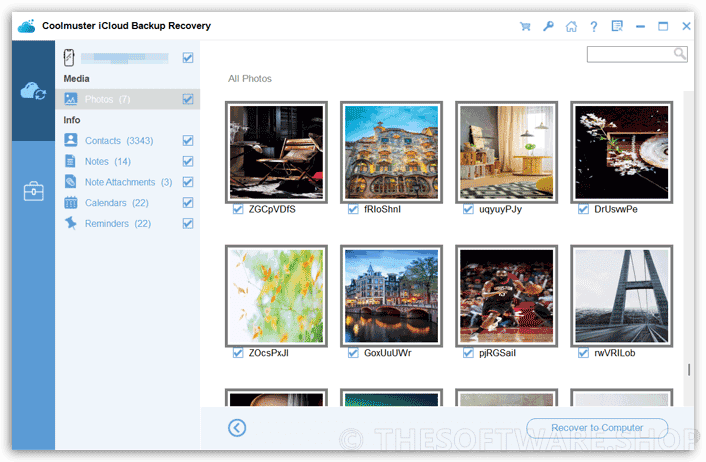Click the GoxUuUWr photo name
The width and height of the screenshot is (706, 462).
388,353
